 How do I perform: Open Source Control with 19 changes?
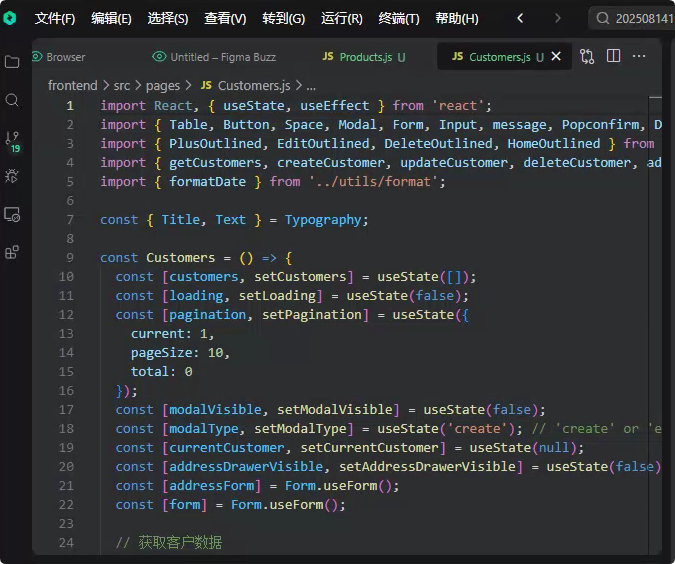(12, 141)
